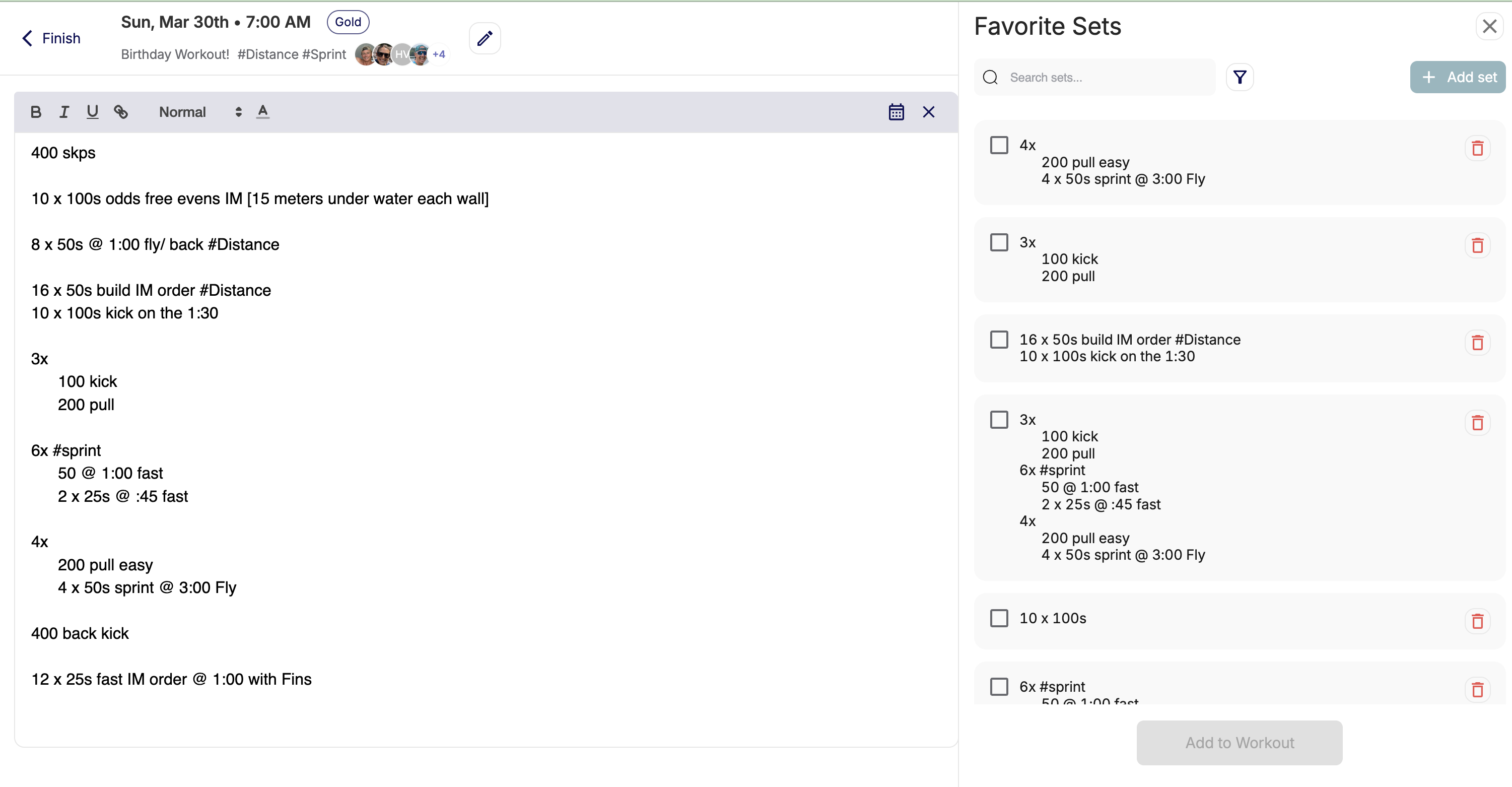
Task: Toggle underline formatting
Action: pyautogui.click(x=92, y=112)
